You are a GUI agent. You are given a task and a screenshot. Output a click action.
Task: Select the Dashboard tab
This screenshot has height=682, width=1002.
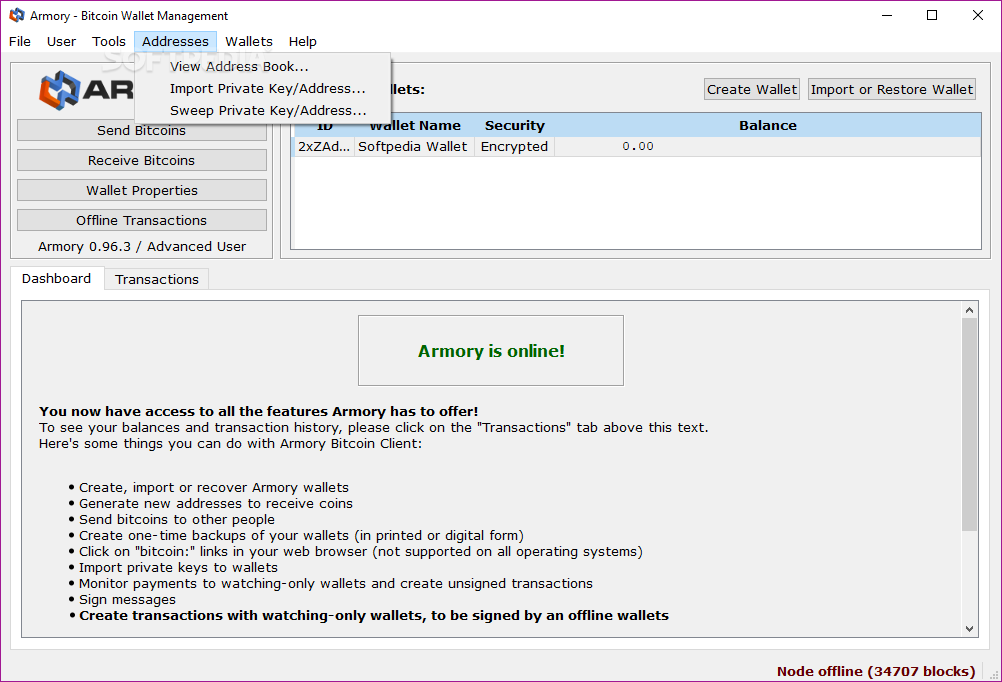point(56,279)
